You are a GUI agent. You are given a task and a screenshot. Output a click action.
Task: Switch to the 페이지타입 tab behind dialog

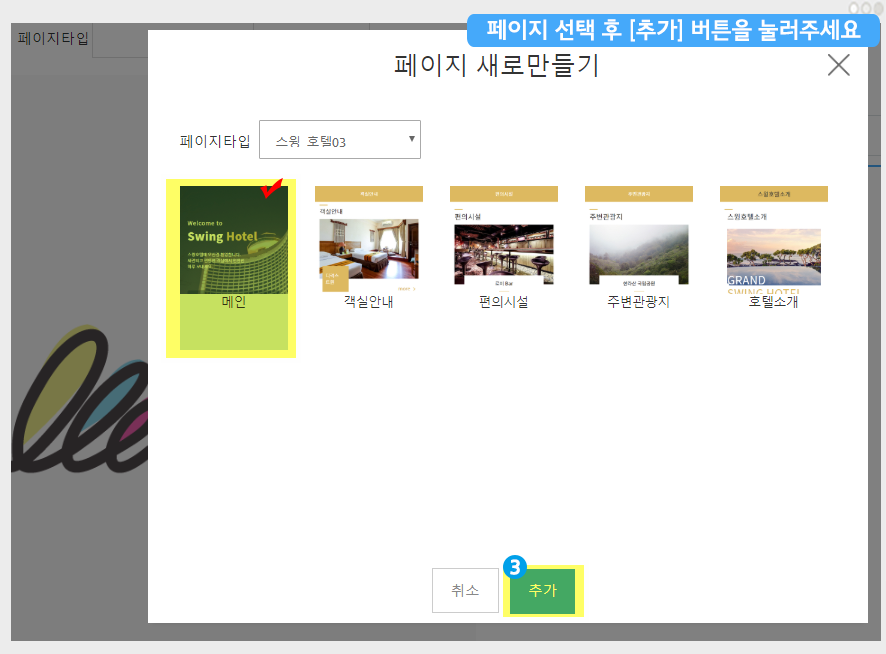click(53, 40)
